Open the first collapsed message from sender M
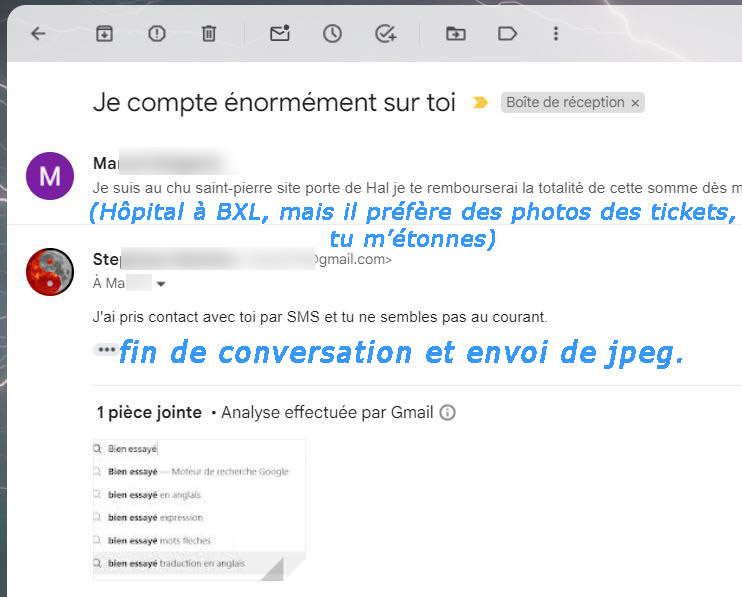The image size is (742, 597). (400, 187)
